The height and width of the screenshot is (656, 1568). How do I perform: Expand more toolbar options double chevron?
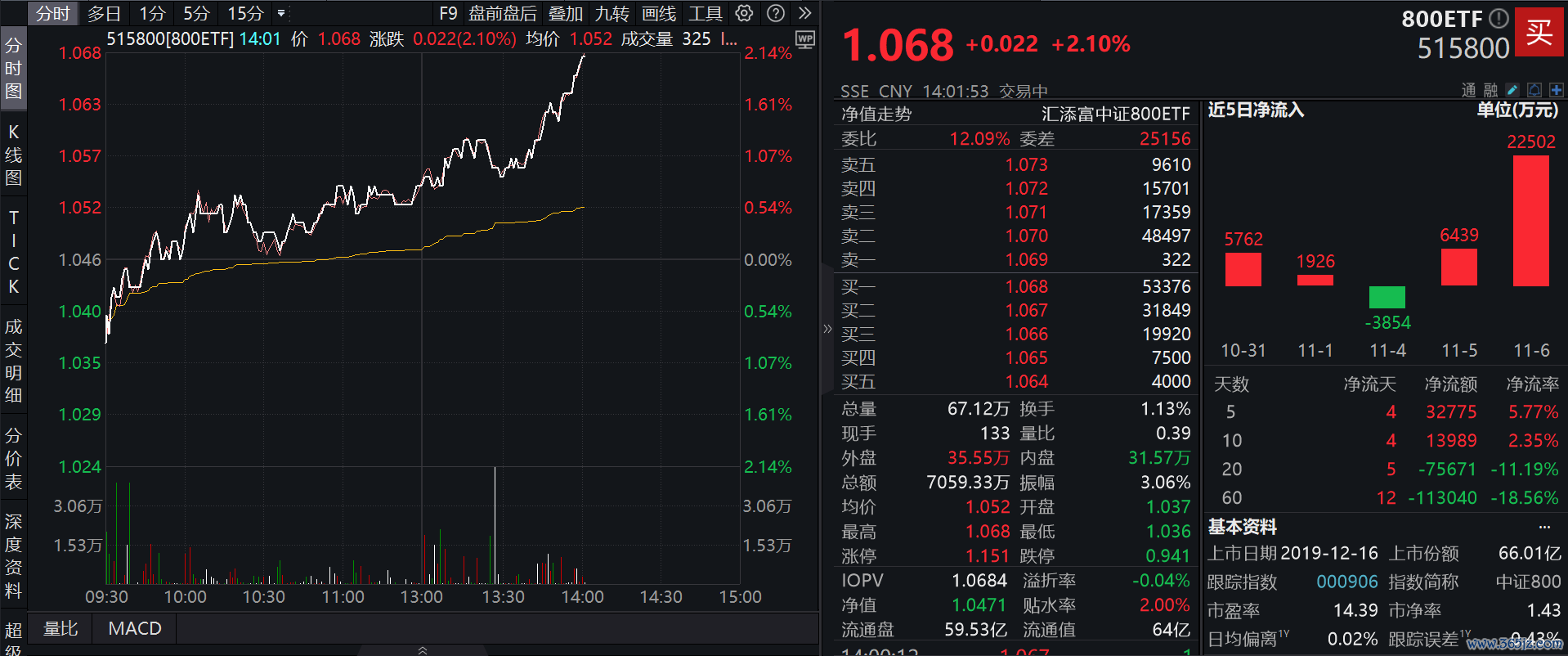point(805,13)
